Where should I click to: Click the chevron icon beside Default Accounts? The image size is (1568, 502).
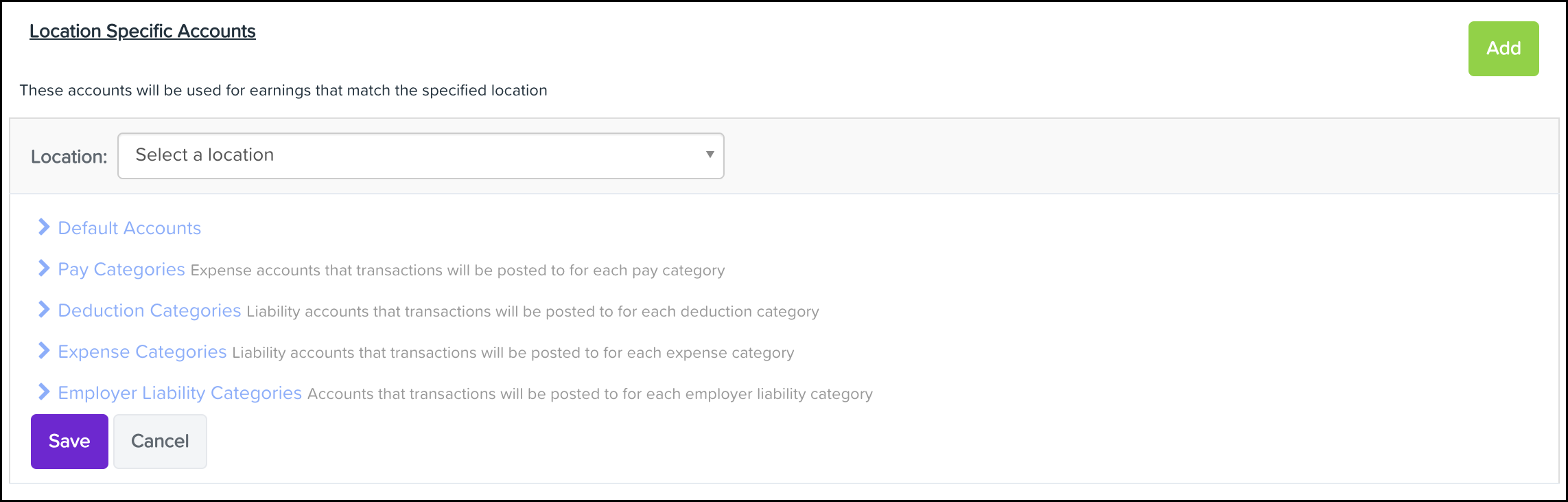[44, 227]
